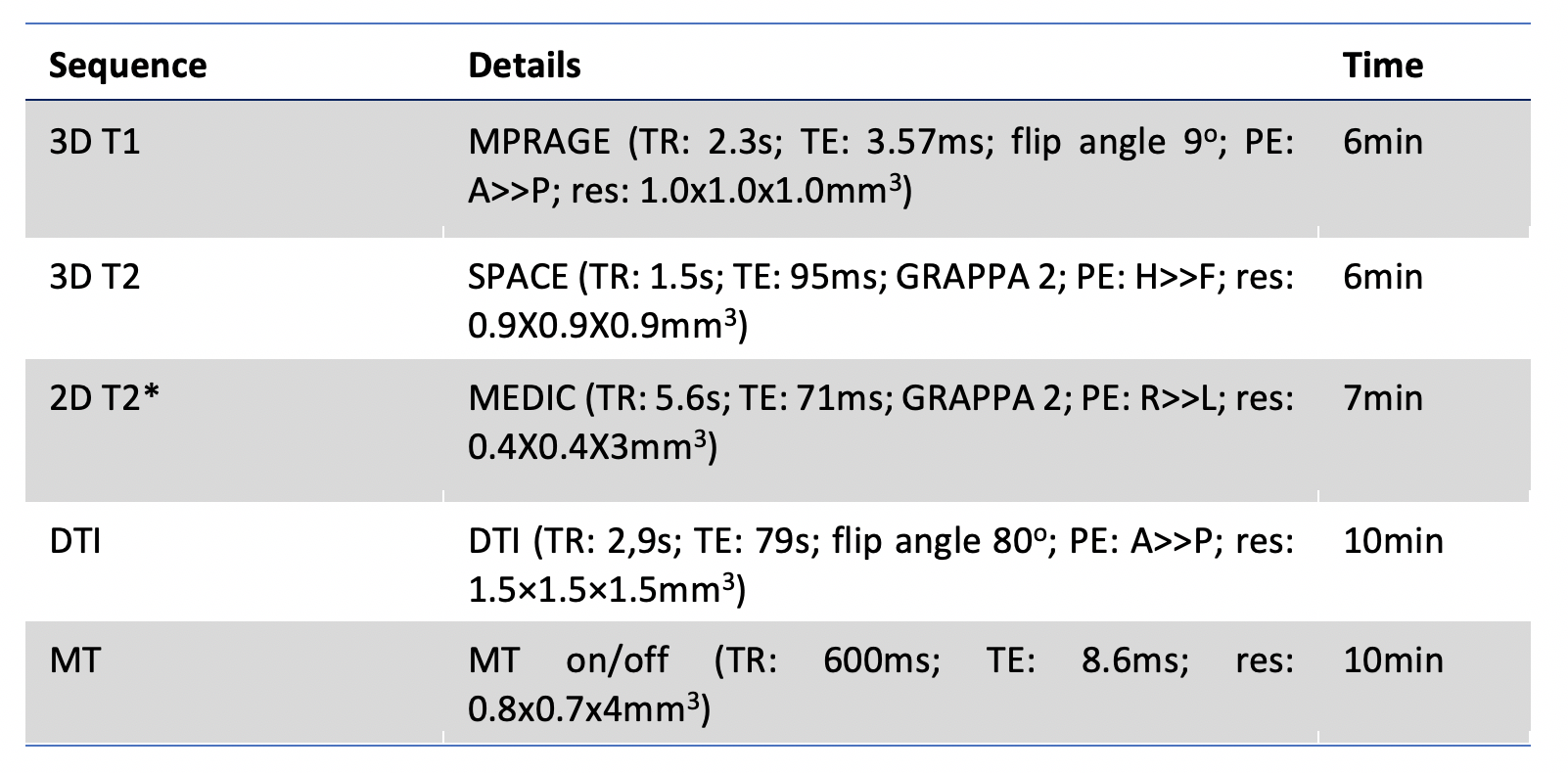Select the 10min time for DTI

point(1393,541)
